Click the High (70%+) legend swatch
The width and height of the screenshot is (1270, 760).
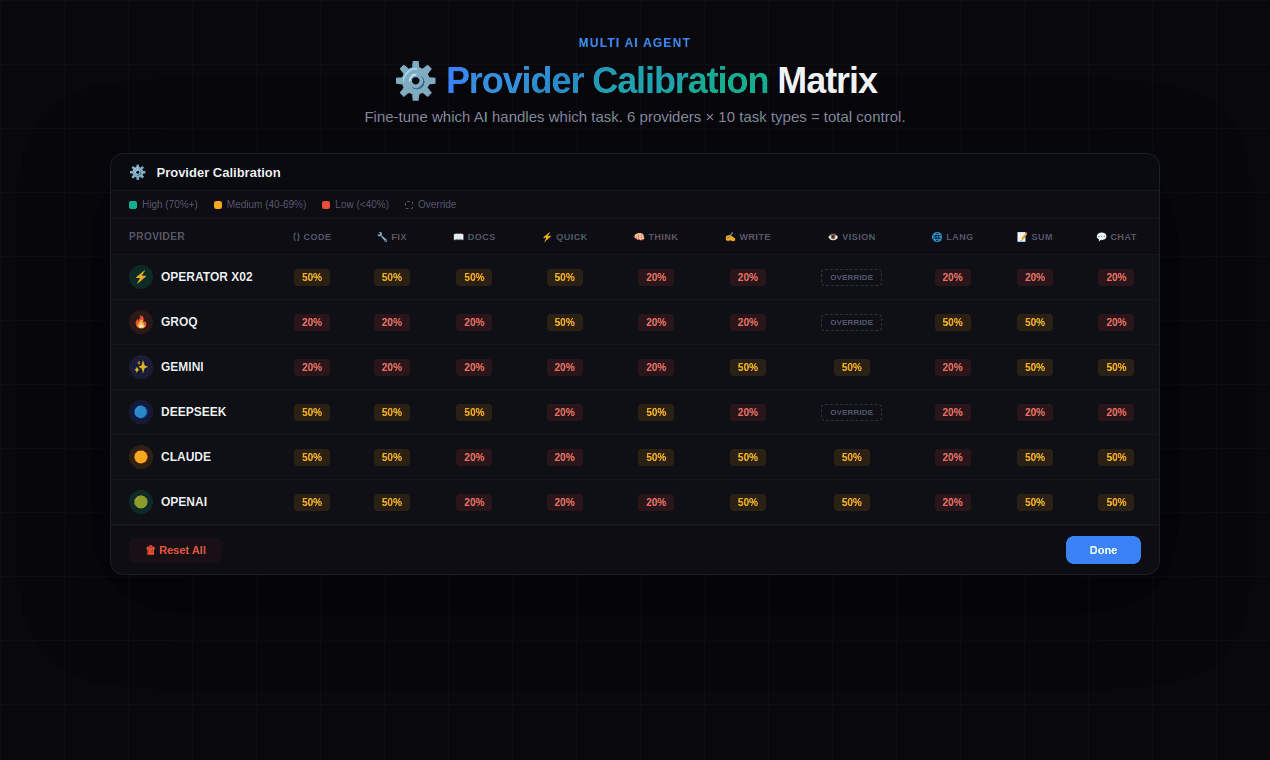(x=132, y=204)
